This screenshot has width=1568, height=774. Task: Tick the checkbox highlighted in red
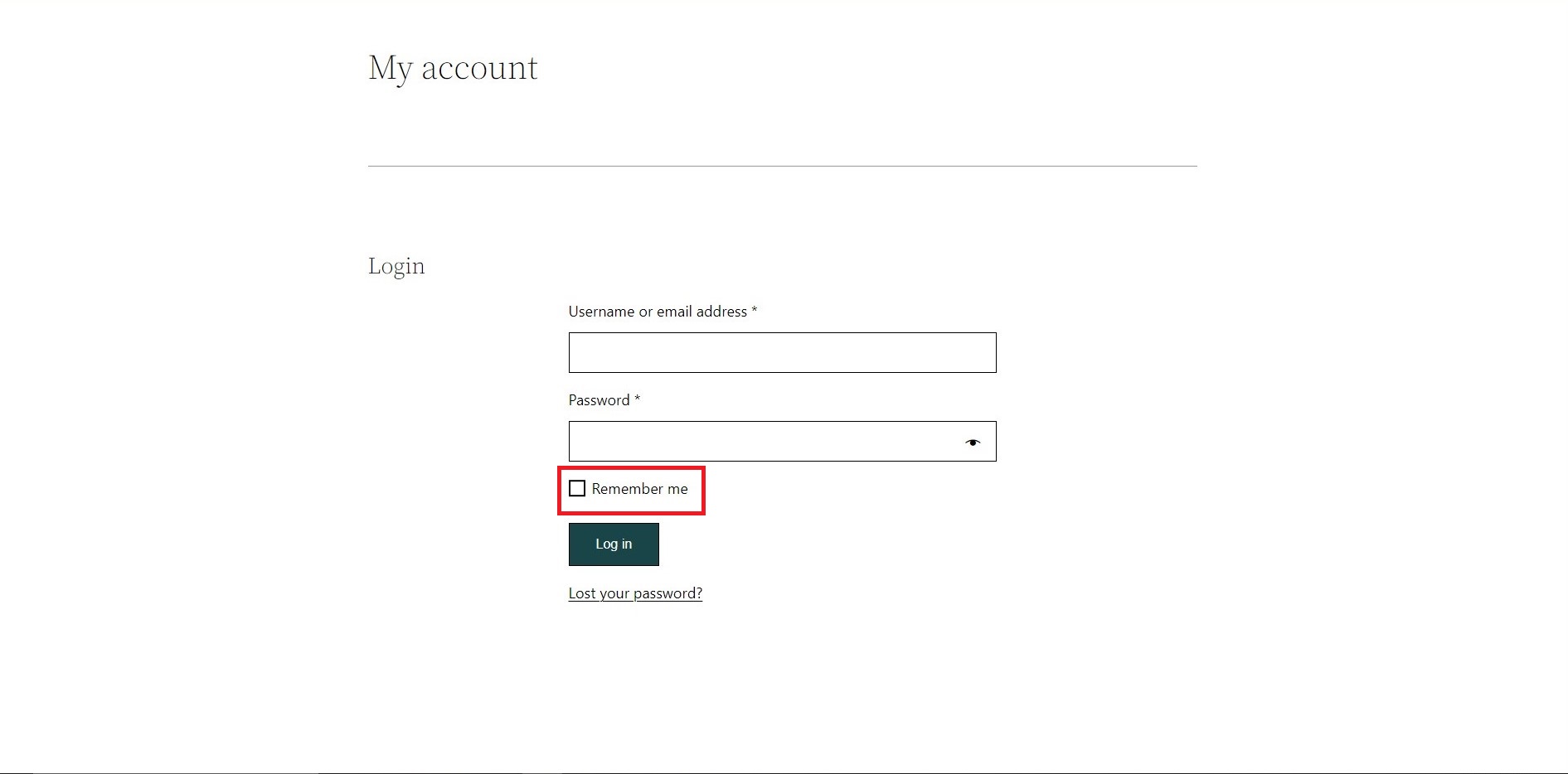click(x=578, y=489)
